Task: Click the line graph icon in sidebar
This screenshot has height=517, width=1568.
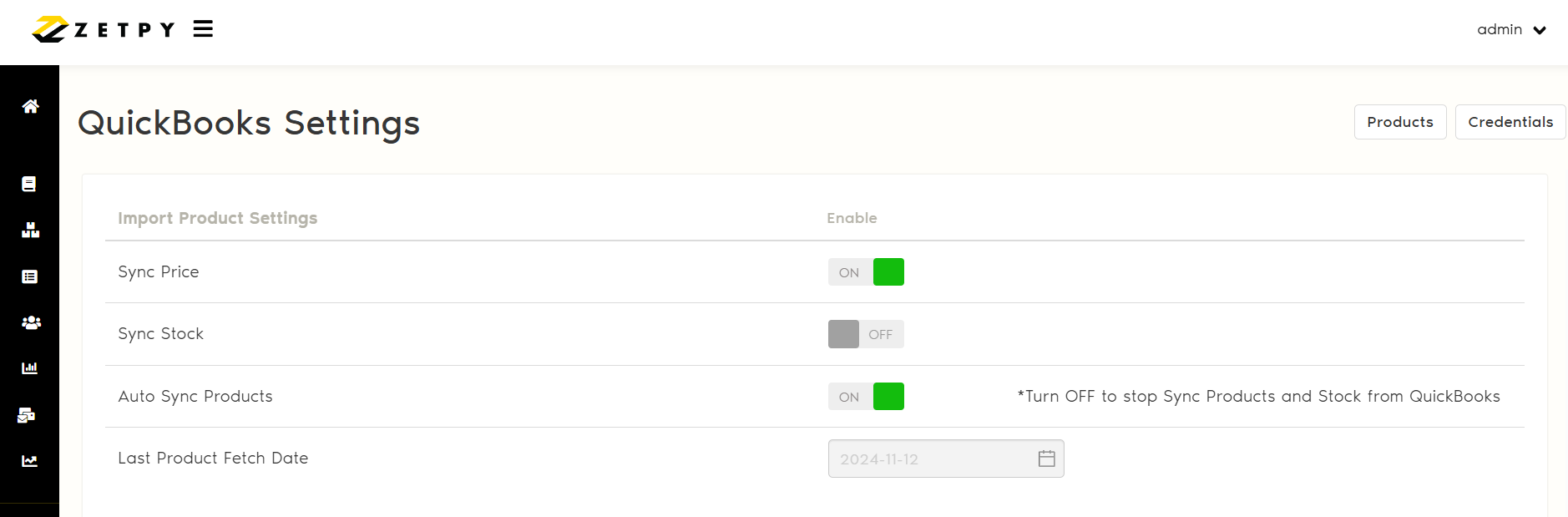Action: tap(29, 461)
